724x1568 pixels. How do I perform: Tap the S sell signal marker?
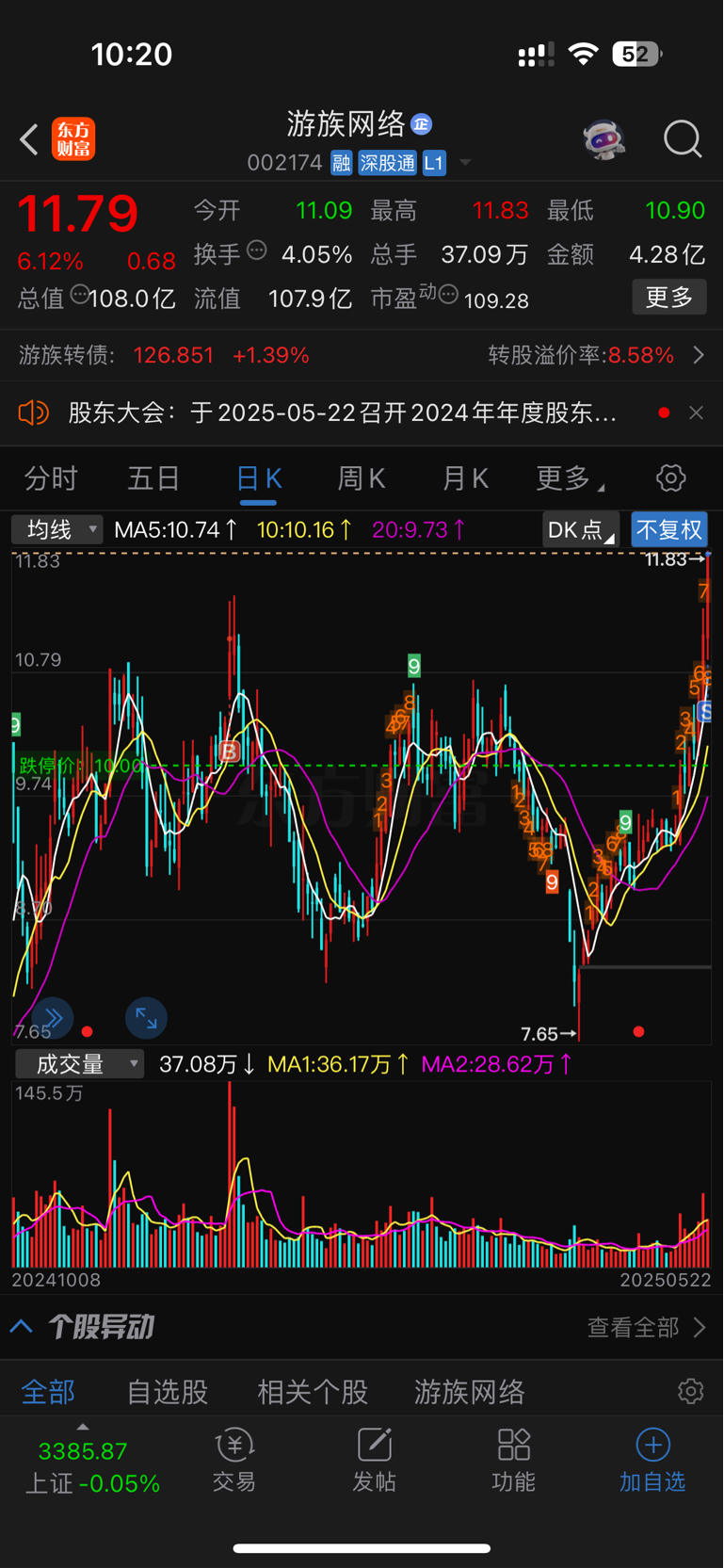coord(705,712)
